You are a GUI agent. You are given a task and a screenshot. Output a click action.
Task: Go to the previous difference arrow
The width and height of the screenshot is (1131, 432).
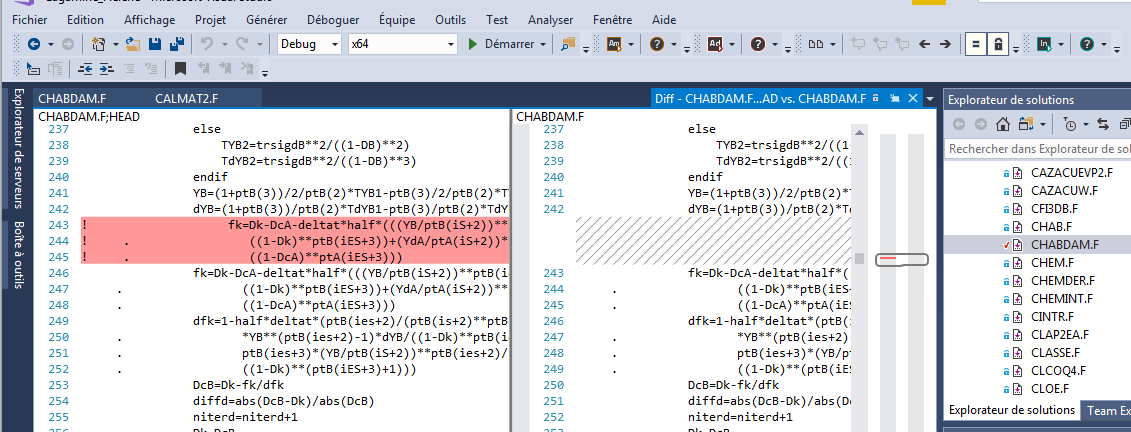click(x=924, y=44)
